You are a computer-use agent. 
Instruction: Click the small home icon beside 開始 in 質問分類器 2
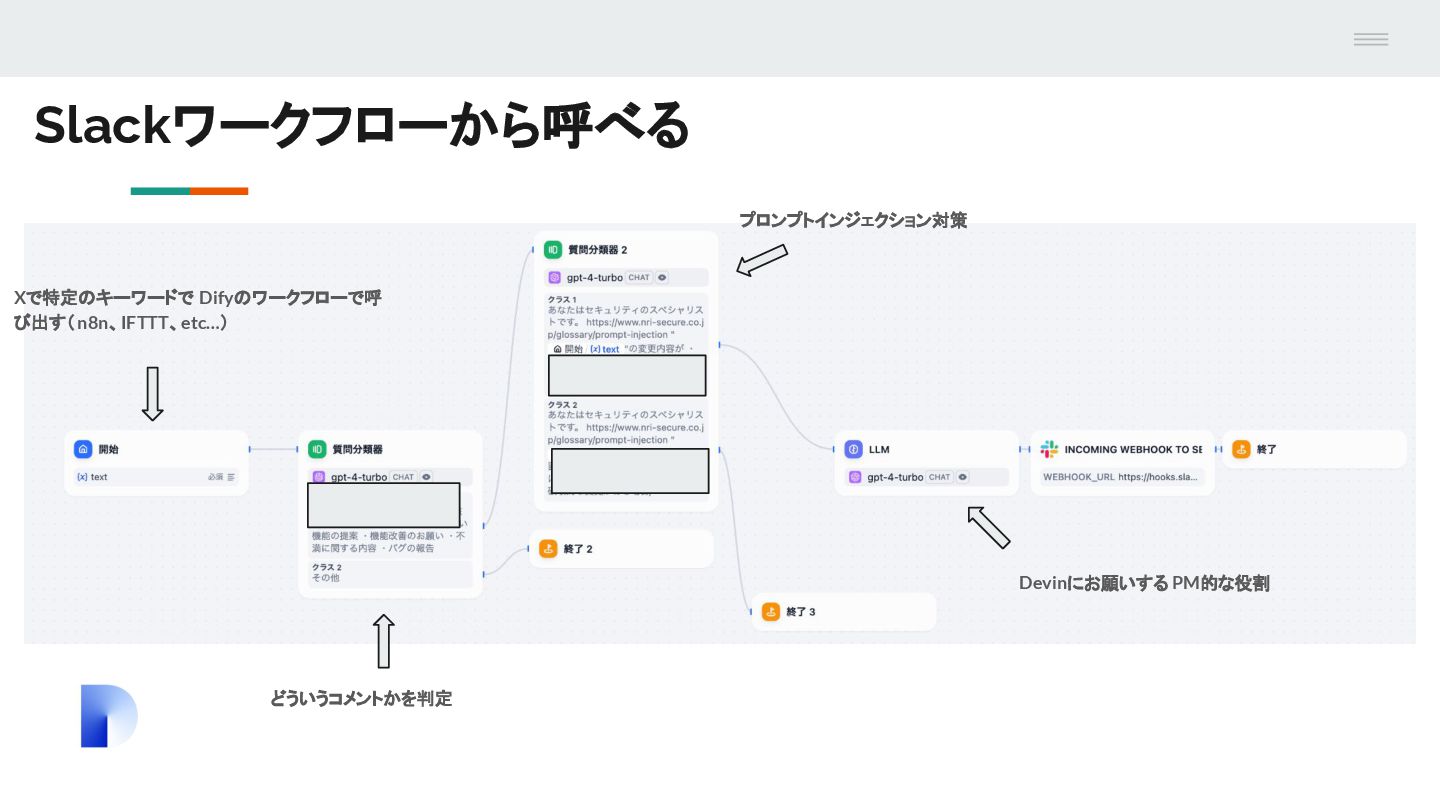pos(558,349)
